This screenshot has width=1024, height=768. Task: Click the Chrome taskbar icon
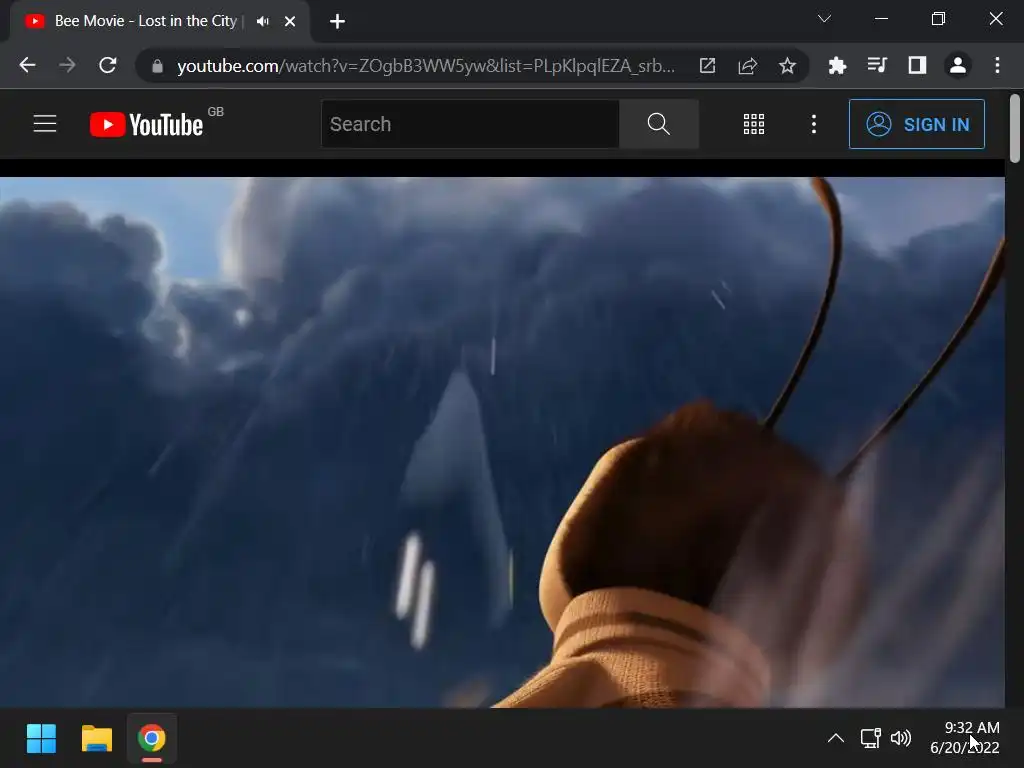click(152, 739)
